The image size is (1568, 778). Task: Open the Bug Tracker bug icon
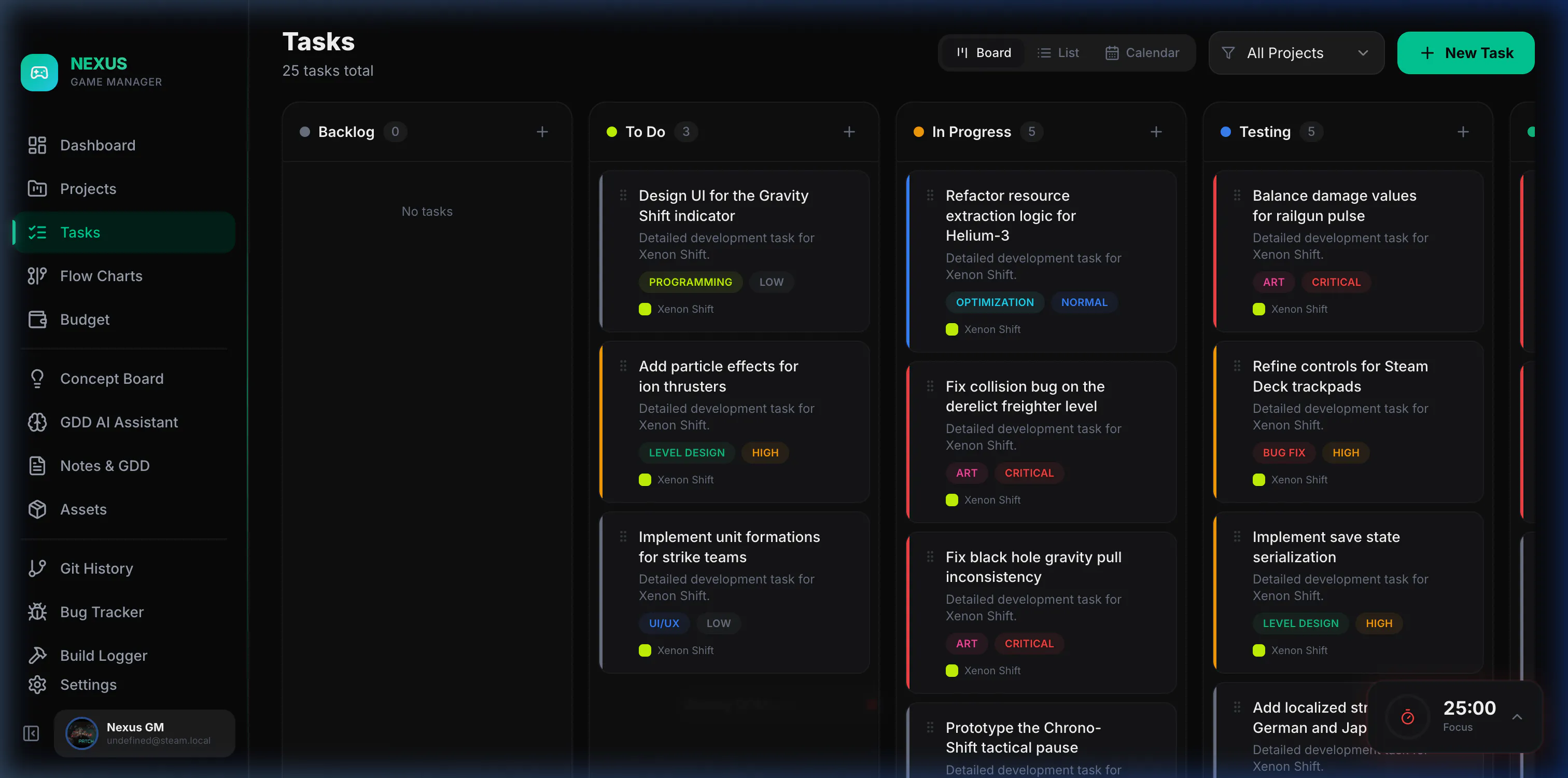(37, 612)
